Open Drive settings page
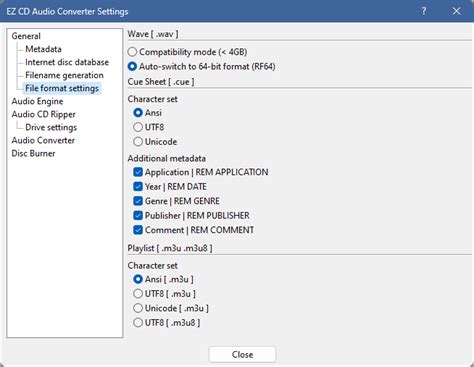 [x=51, y=127]
